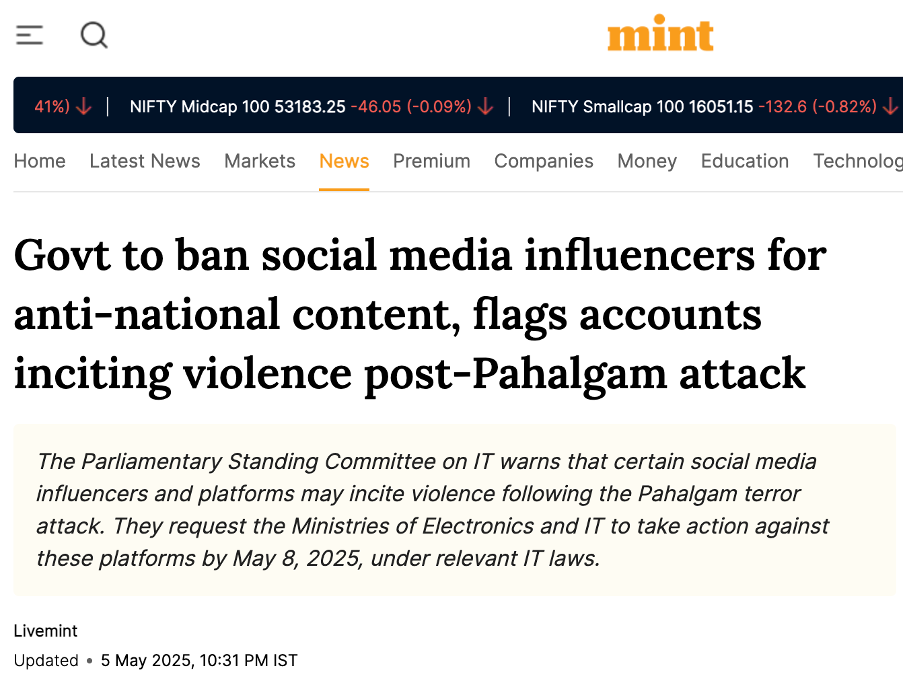Open the Latest News section
This screenshot has height=690, width=904.
[145, 161]
